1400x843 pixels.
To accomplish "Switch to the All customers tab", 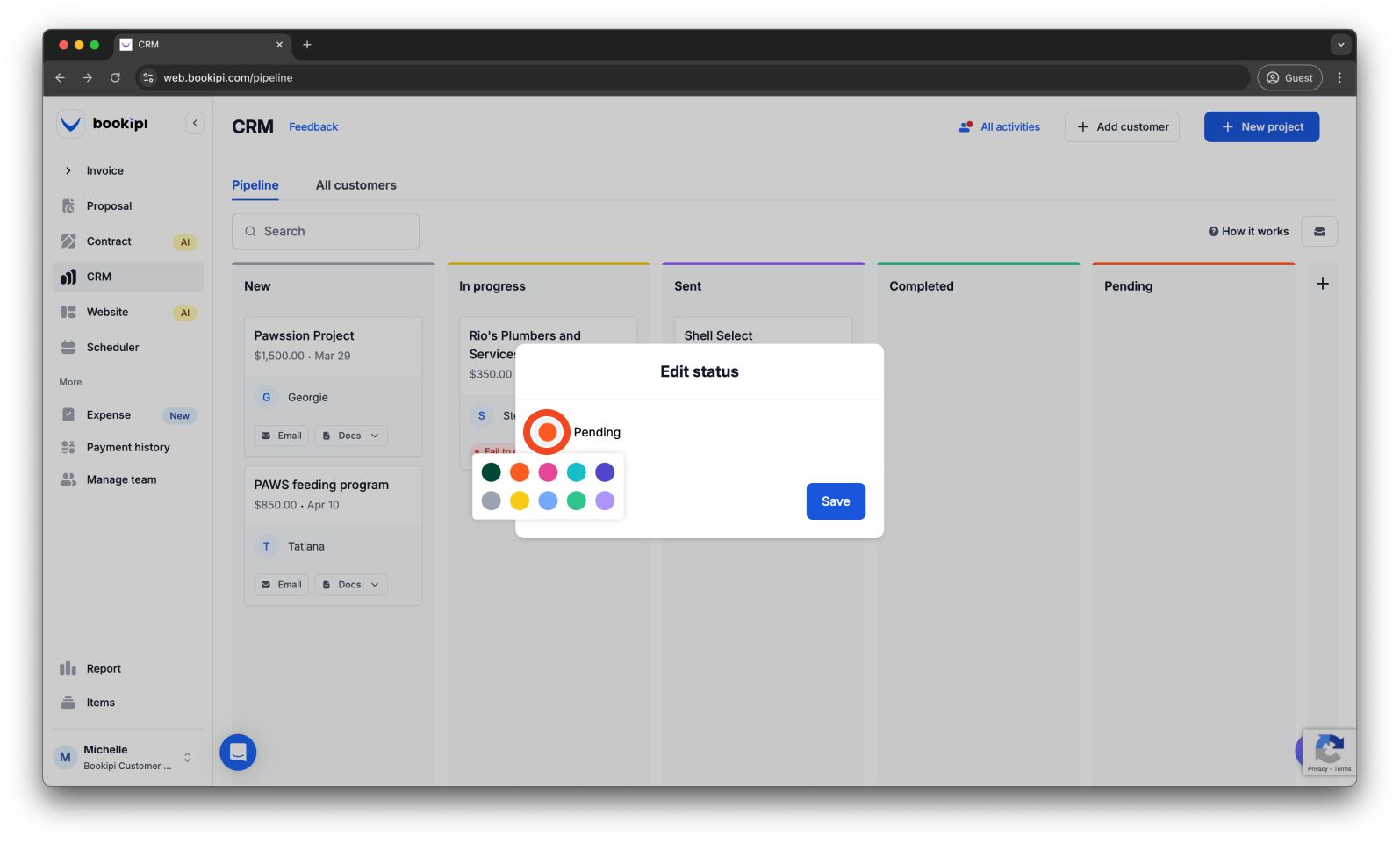I will coord(356,185).
